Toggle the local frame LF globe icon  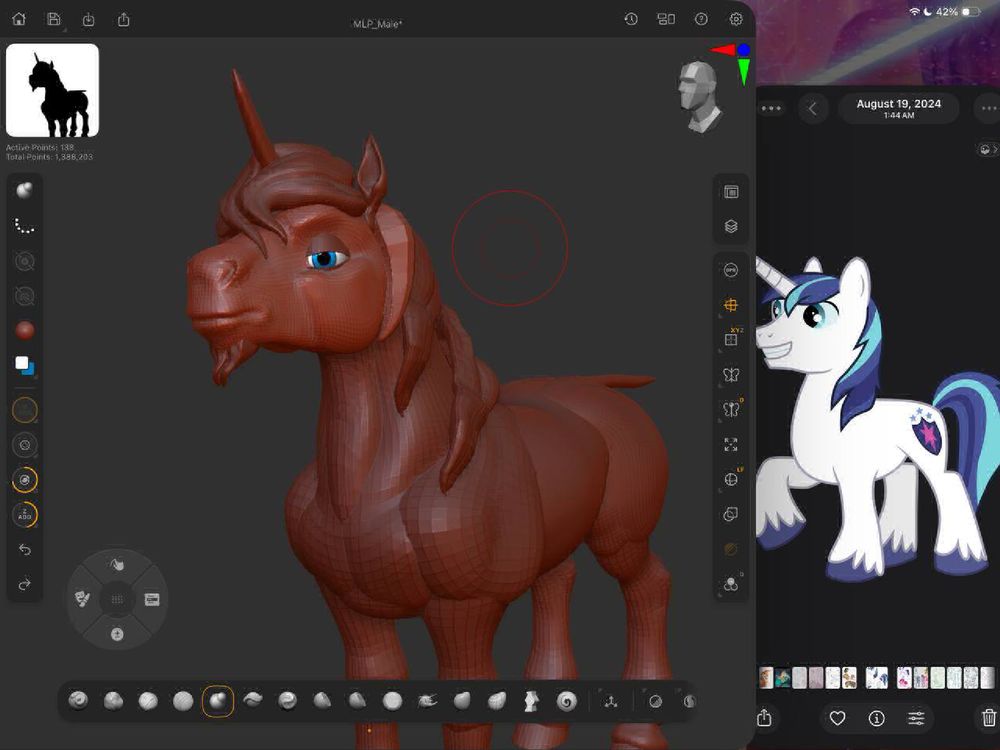pyautogui.click(x=732, y=478)
